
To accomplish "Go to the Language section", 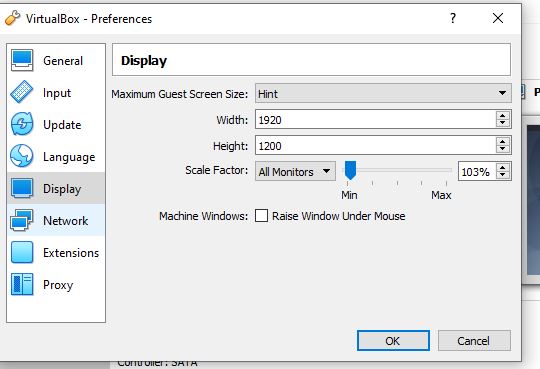I will tap(56, 156).
